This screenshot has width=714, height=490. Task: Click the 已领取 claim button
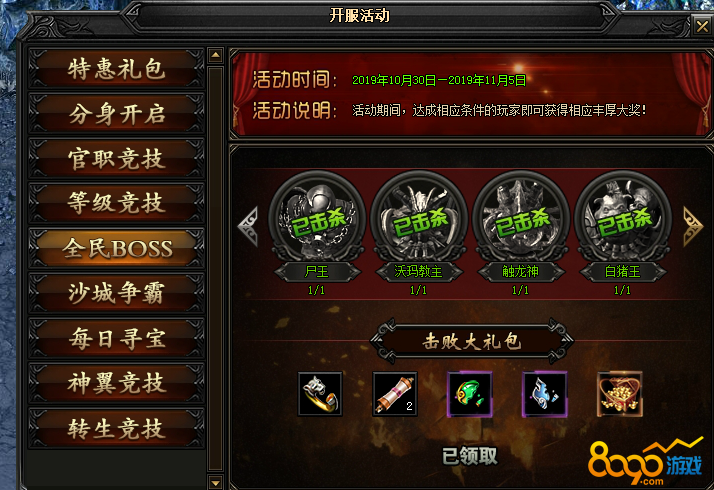click(x=470, y=456)
